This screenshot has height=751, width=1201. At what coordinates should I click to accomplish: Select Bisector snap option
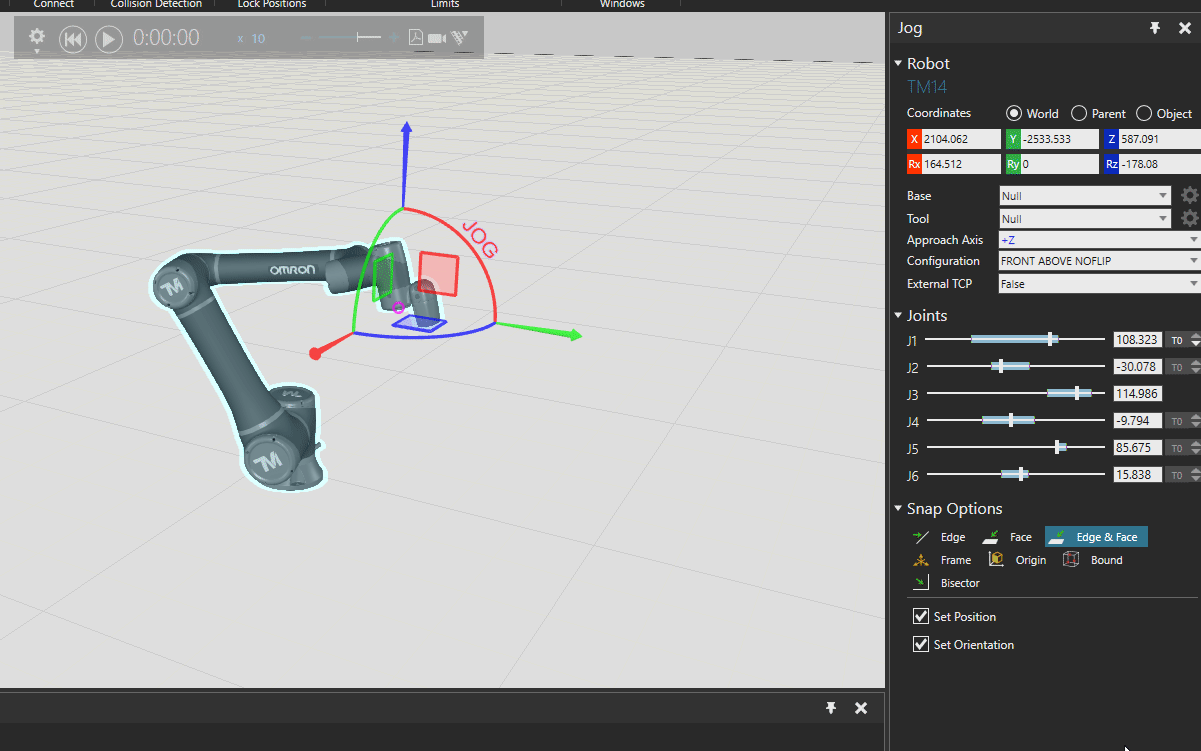(x=946, y=583)
